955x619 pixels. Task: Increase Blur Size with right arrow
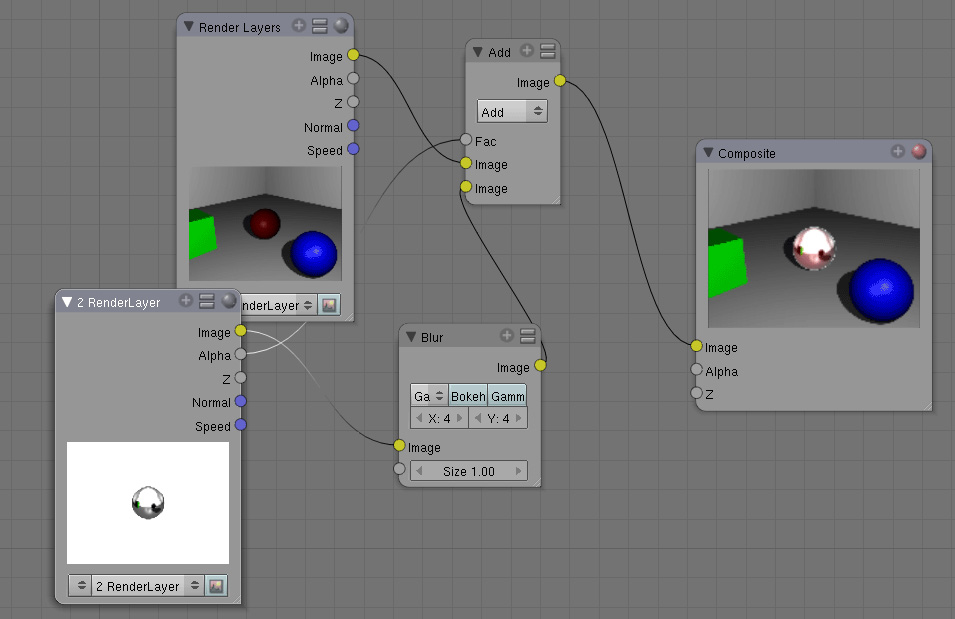pyautogui.click(x=518, y=471)
